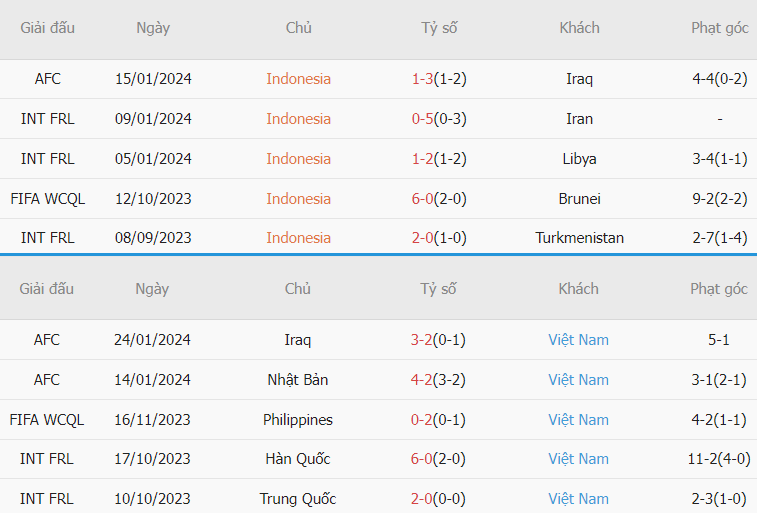Click the Nhật Bản team name
The height and width of the screenshot is (514, 757).
pos(297,380)
